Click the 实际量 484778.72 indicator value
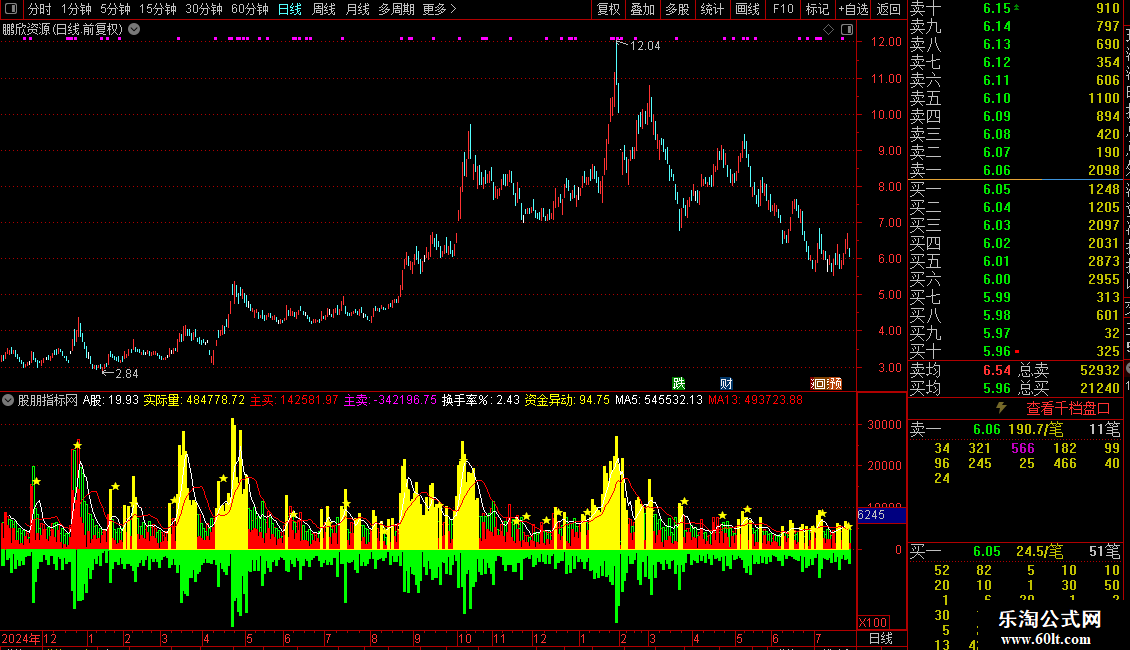 (x=194, y=400)
